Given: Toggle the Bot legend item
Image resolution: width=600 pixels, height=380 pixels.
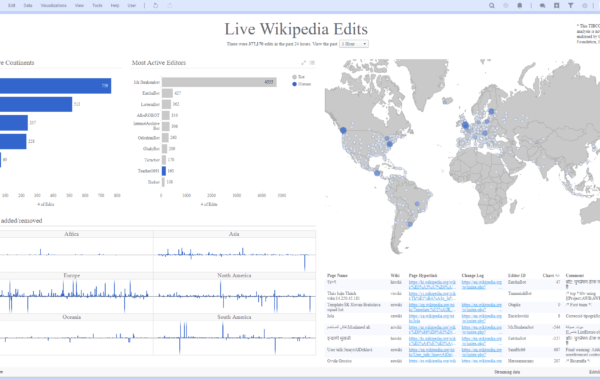Looking at the screenshot, I should point(298,77).
